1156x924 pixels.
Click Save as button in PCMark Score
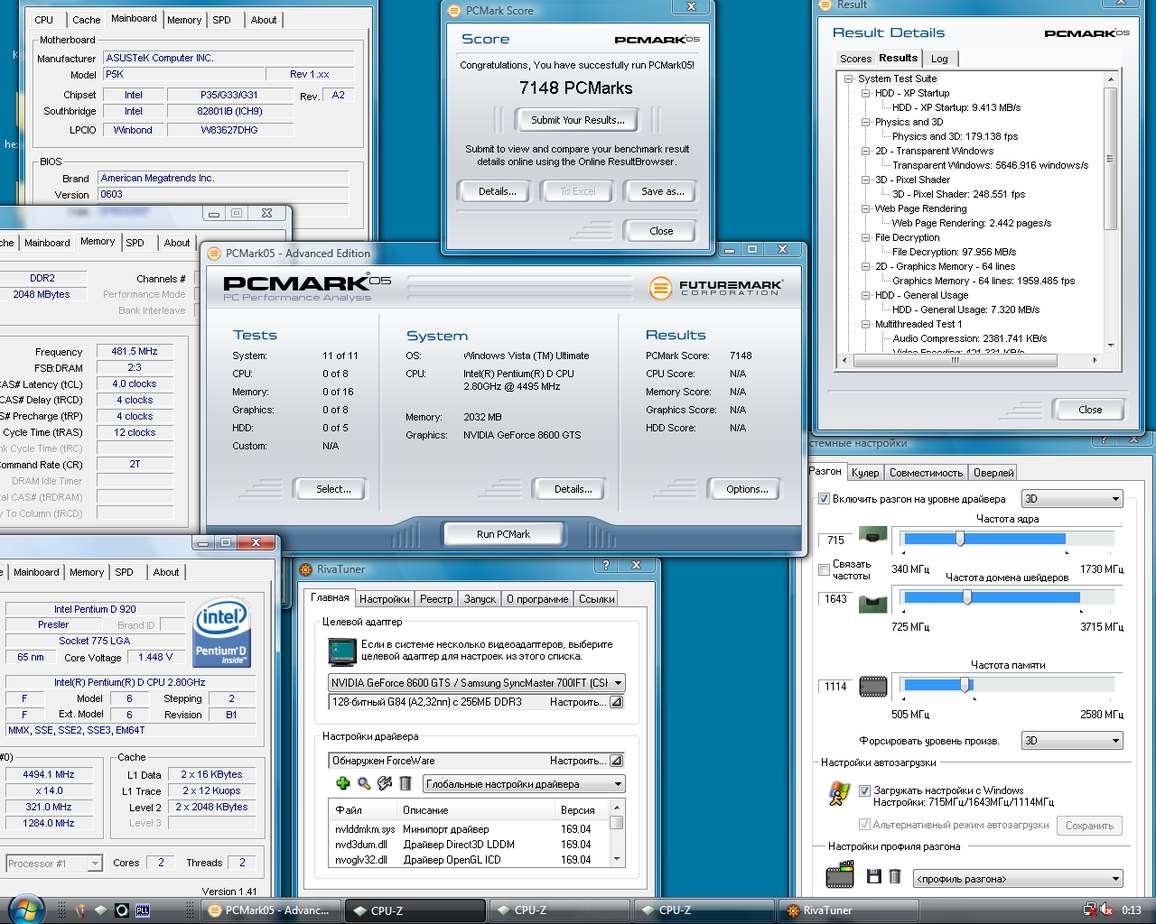point(662,192)
